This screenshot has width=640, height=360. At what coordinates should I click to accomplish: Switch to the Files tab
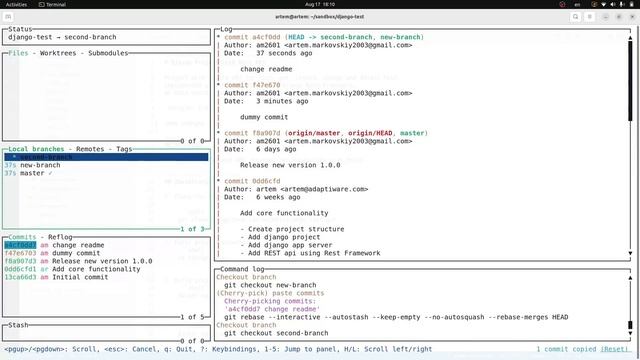click(18, 53)
